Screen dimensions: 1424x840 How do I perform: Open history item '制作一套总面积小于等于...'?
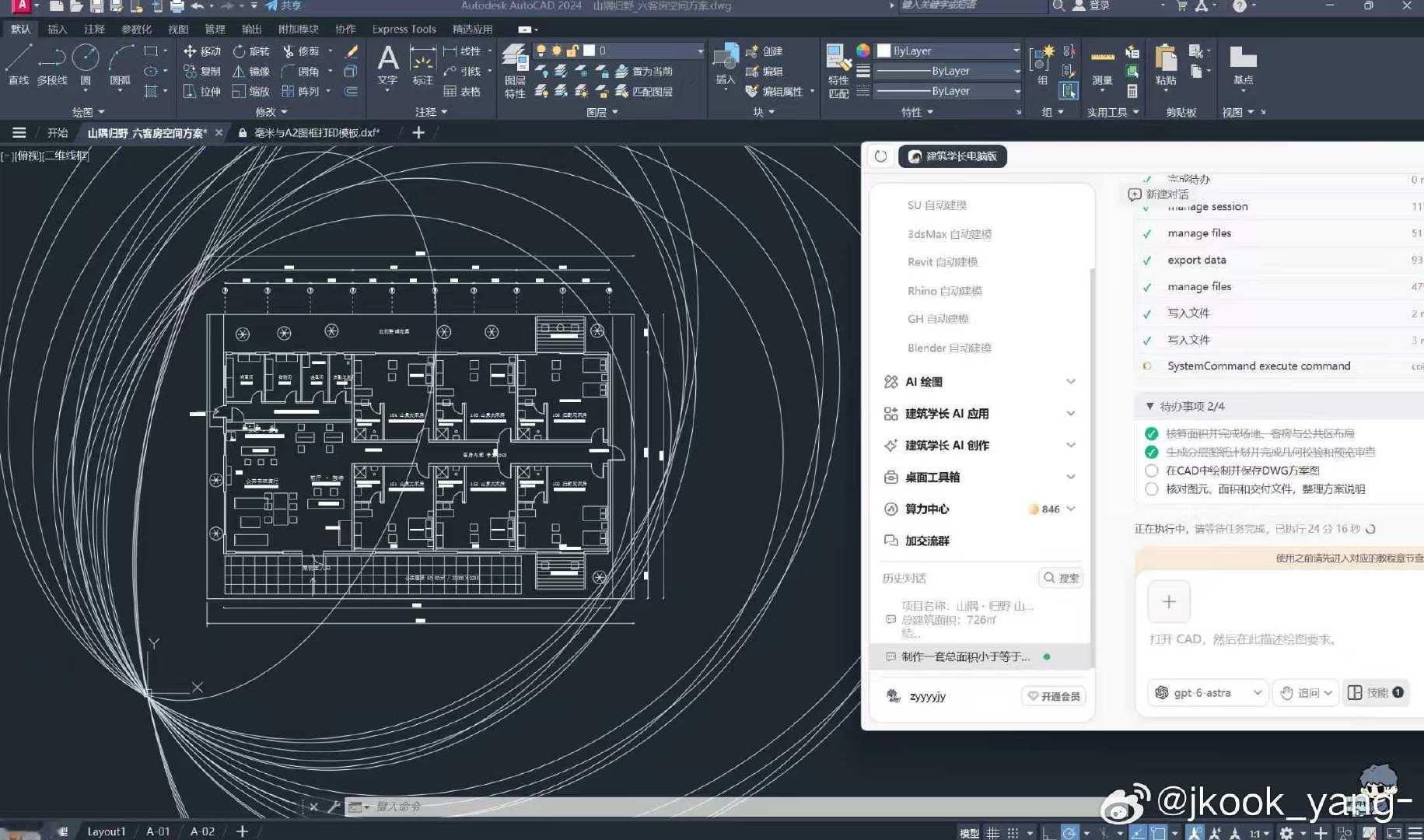[980, 656]
